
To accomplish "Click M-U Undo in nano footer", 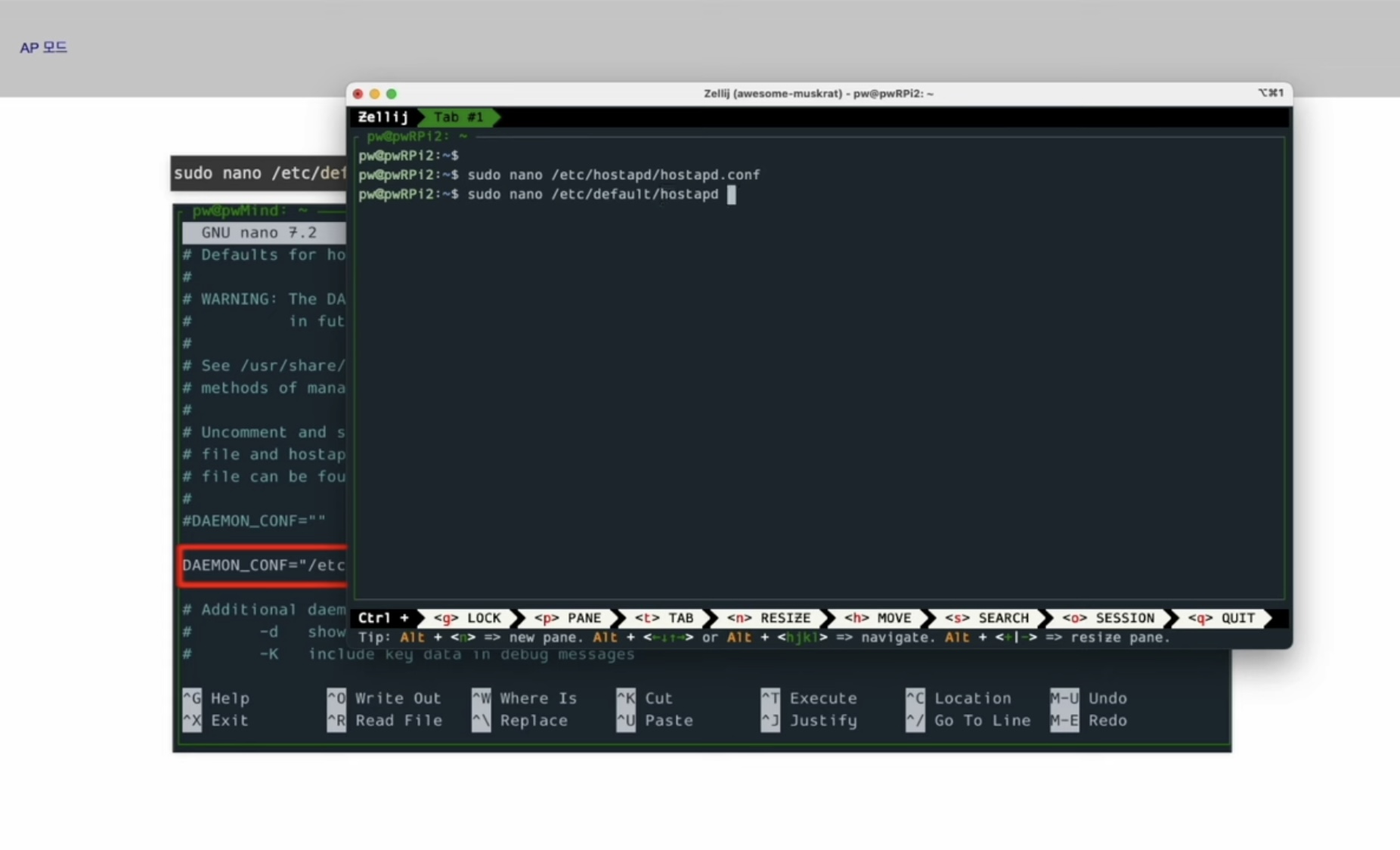I will [1089, 698].
